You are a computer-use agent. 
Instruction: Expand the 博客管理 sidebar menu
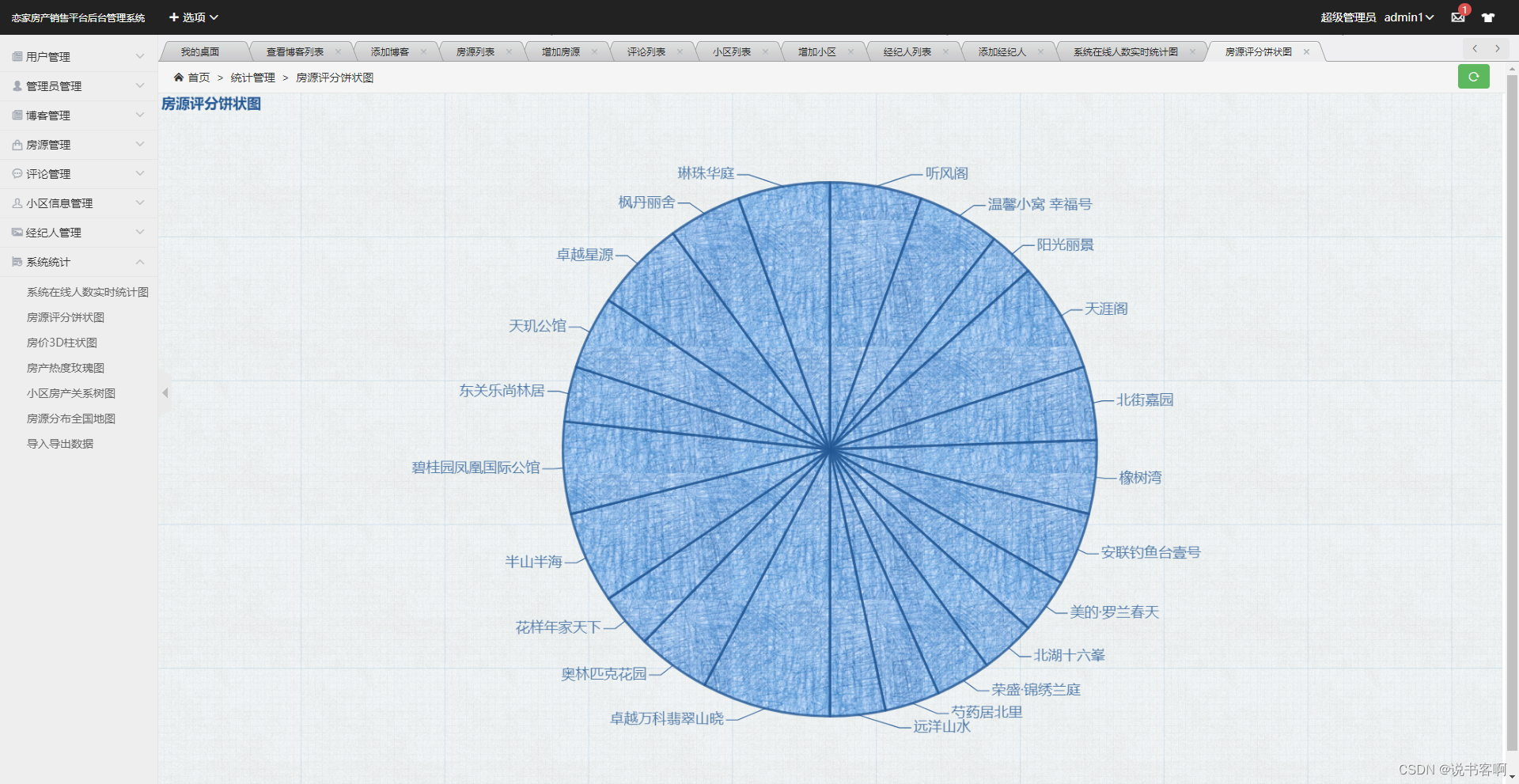(78, 116)
